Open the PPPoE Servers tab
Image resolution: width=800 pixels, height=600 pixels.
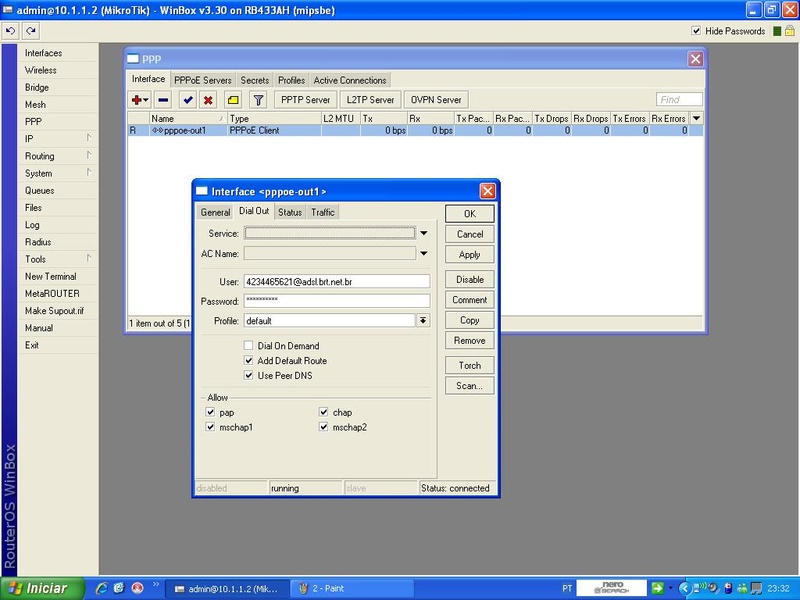pyautogui.click(x=203, y=81)
